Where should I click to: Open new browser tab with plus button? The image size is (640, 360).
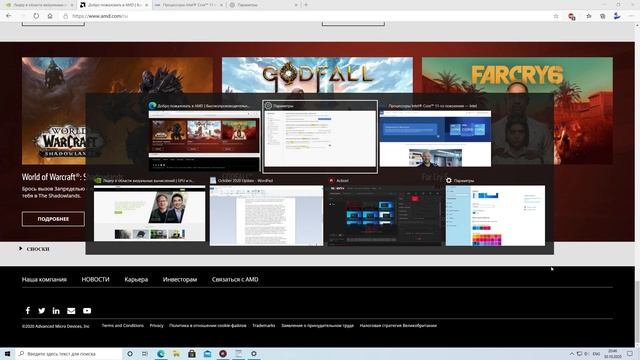(x=306, y=5)
